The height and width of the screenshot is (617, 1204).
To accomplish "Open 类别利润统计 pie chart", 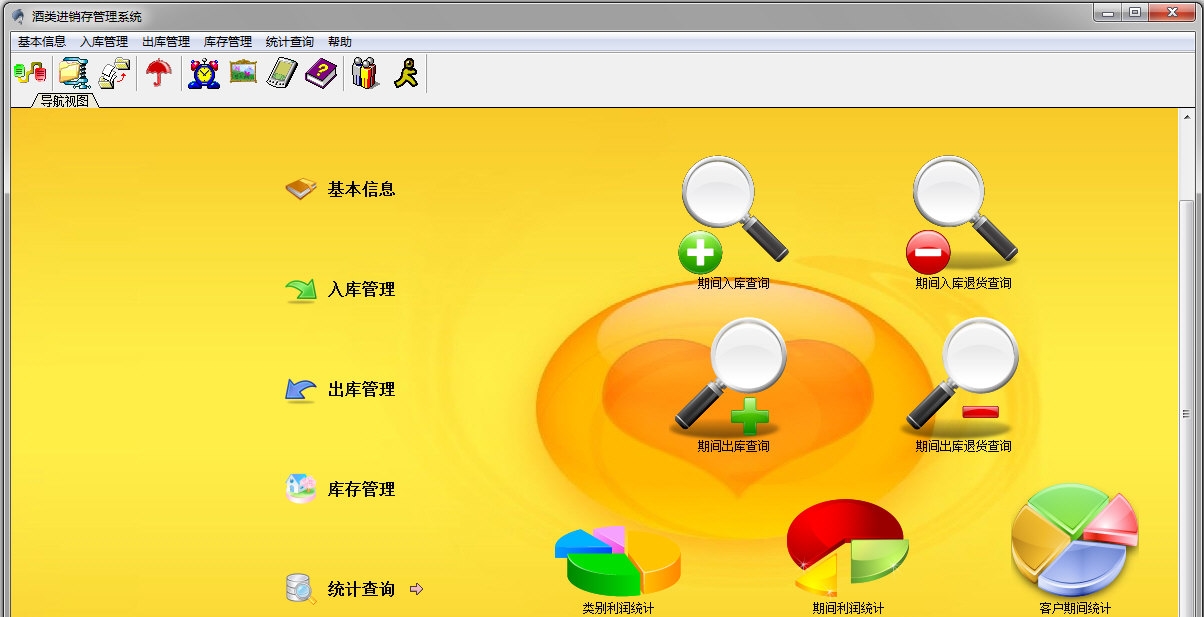I will click(x=618, y=560).
